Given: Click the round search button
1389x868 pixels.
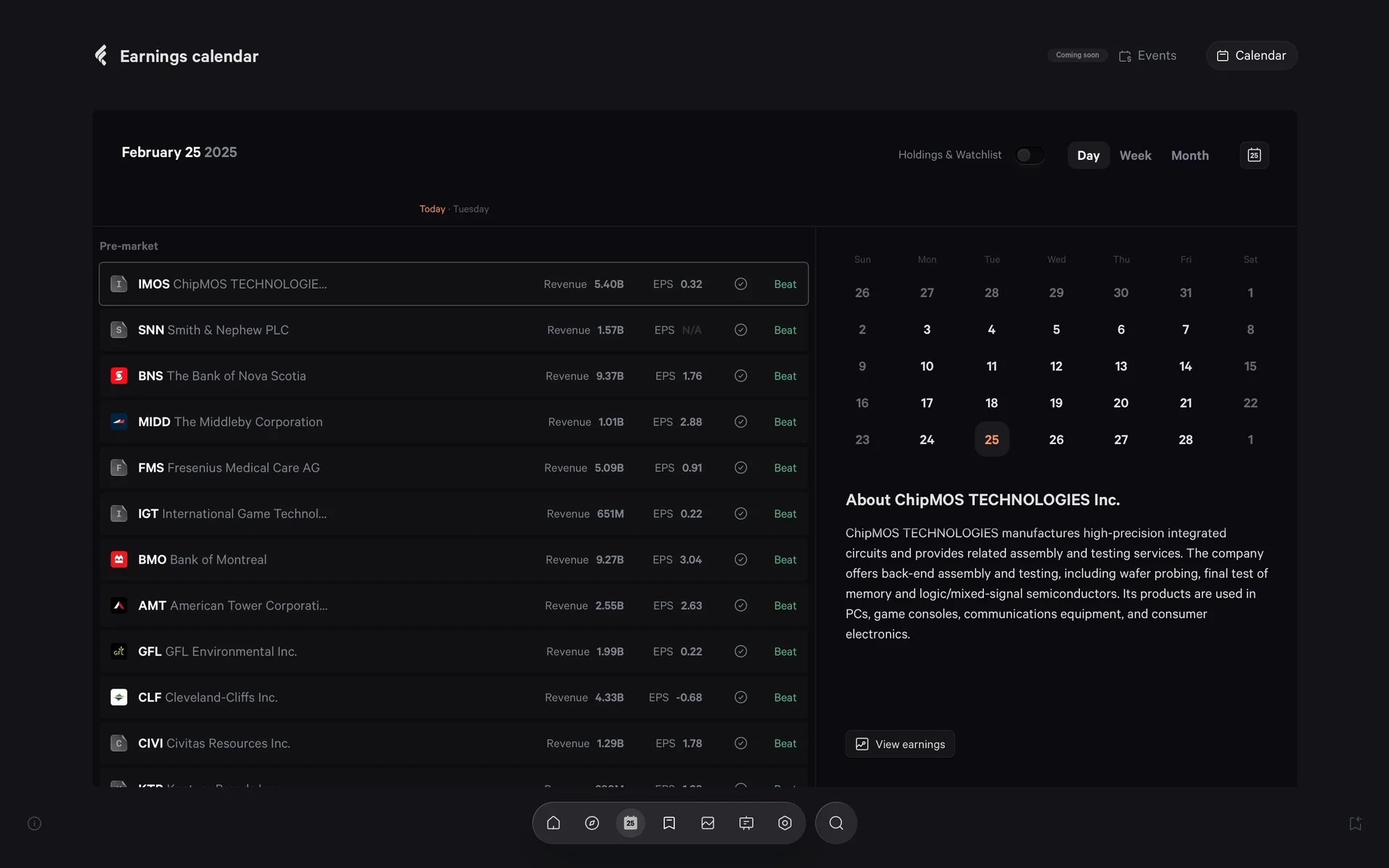Looking at the screenshot, I should [x=836, y=823].
